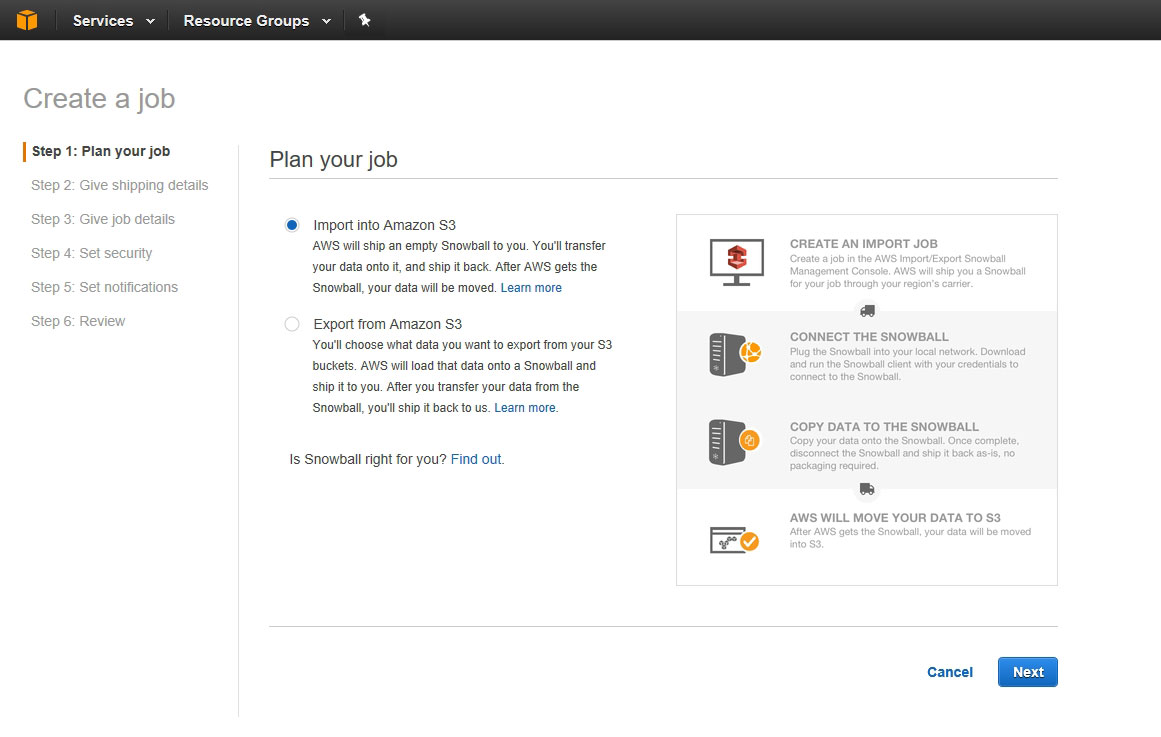
Task: Click the Next button
Action: (1028, 672)
